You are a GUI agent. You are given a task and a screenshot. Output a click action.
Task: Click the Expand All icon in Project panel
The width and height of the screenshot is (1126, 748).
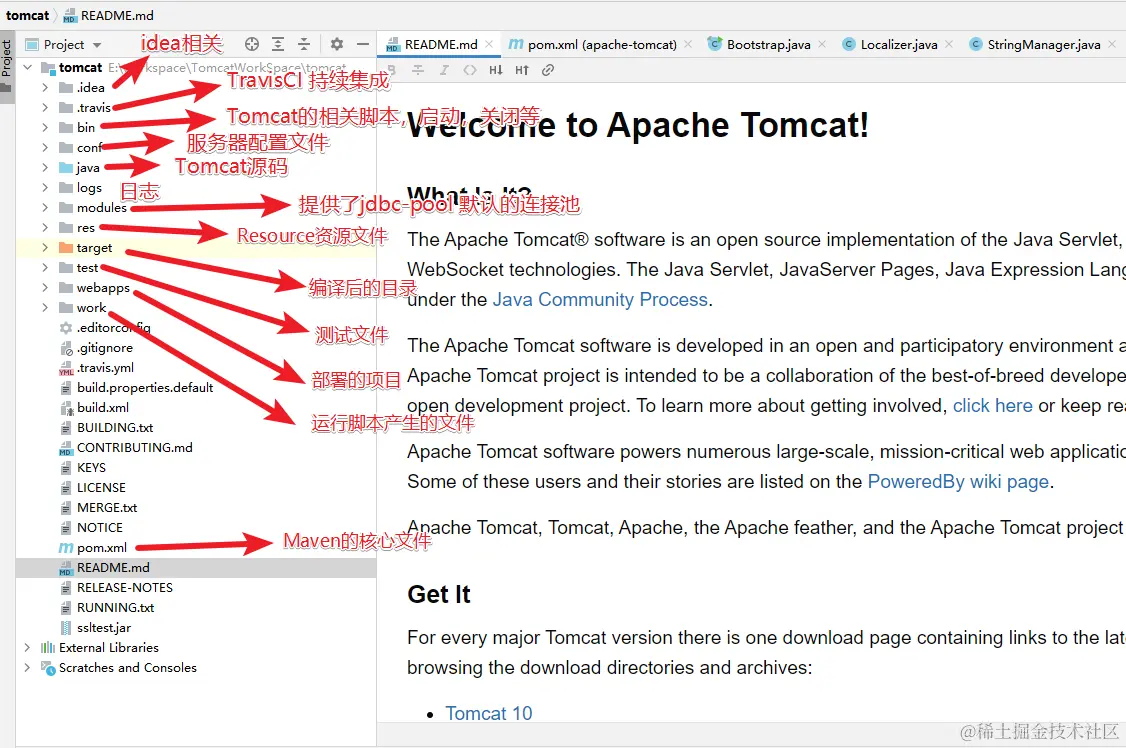(278, 45)
